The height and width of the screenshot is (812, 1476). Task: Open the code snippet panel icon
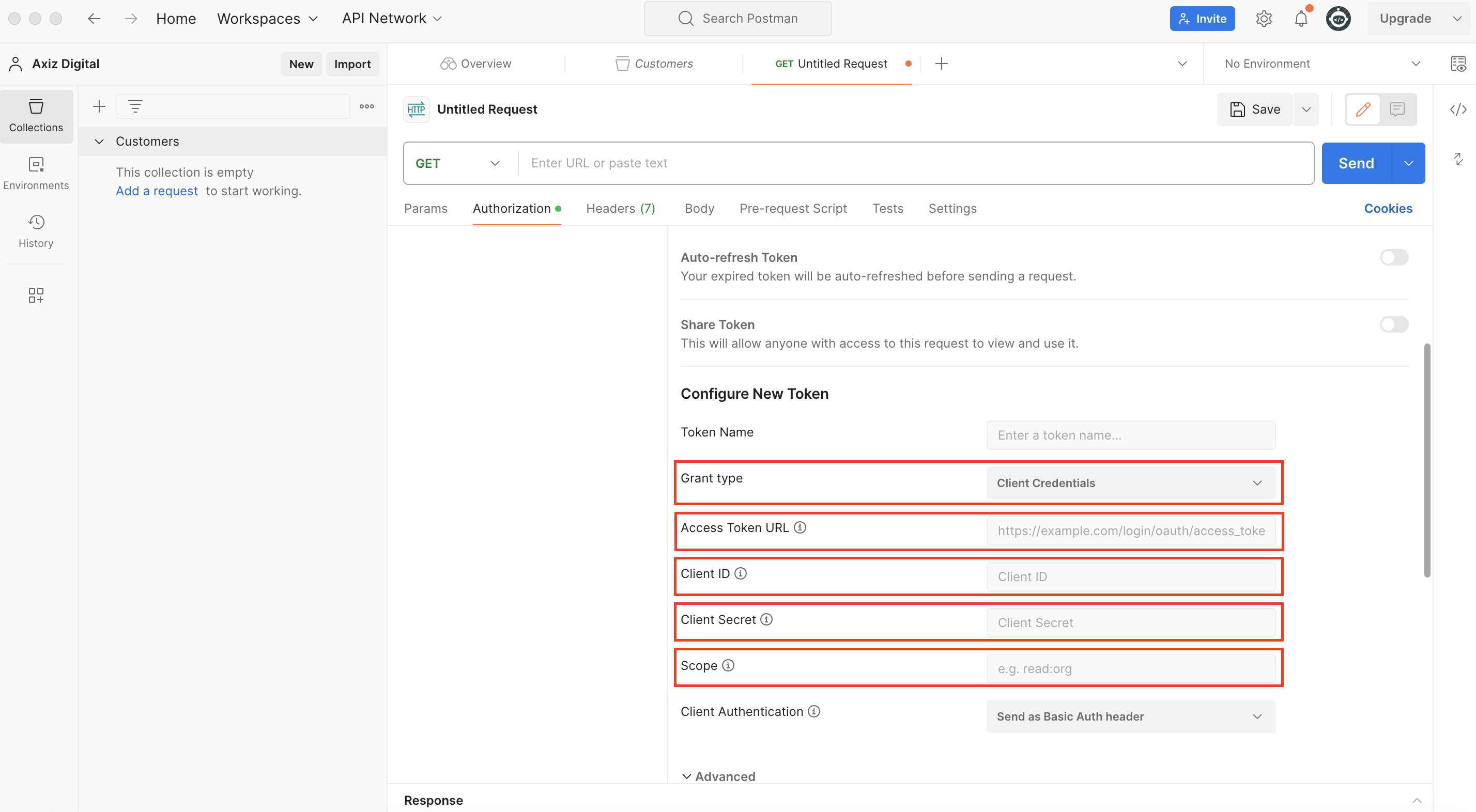[x=1458, y=110]
